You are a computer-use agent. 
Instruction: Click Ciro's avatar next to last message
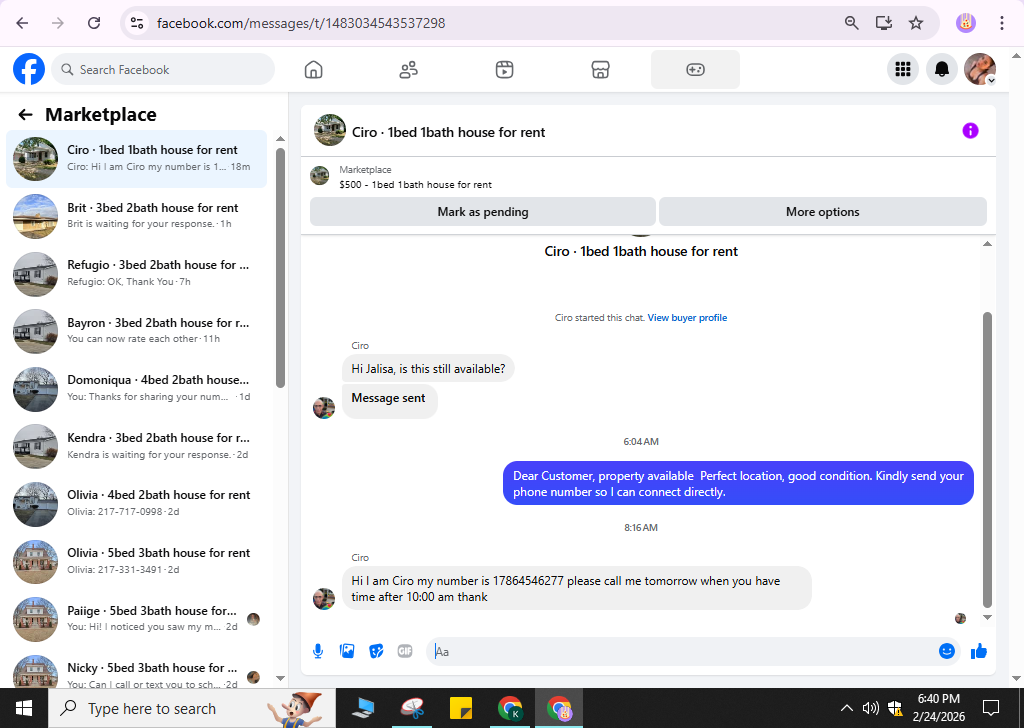(x=324, y=599)
